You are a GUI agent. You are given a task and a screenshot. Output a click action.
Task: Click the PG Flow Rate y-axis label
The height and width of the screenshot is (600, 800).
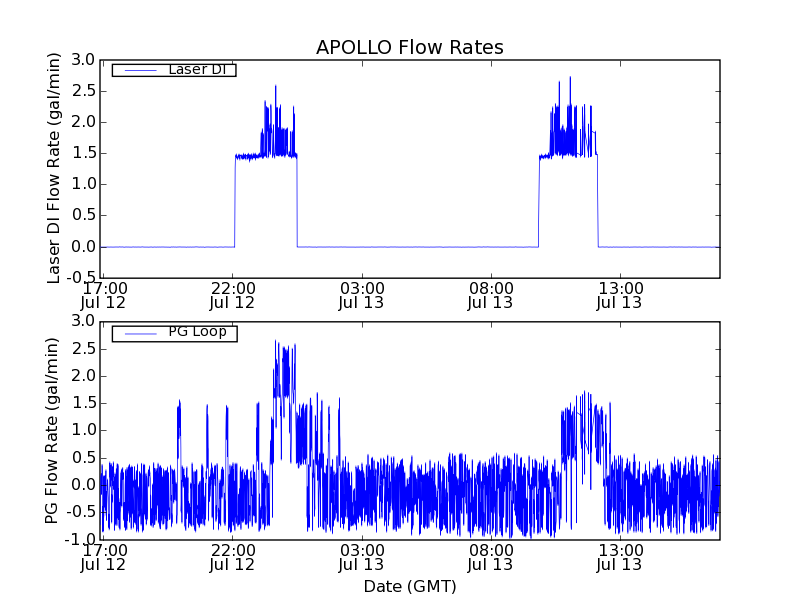[52, 431]
